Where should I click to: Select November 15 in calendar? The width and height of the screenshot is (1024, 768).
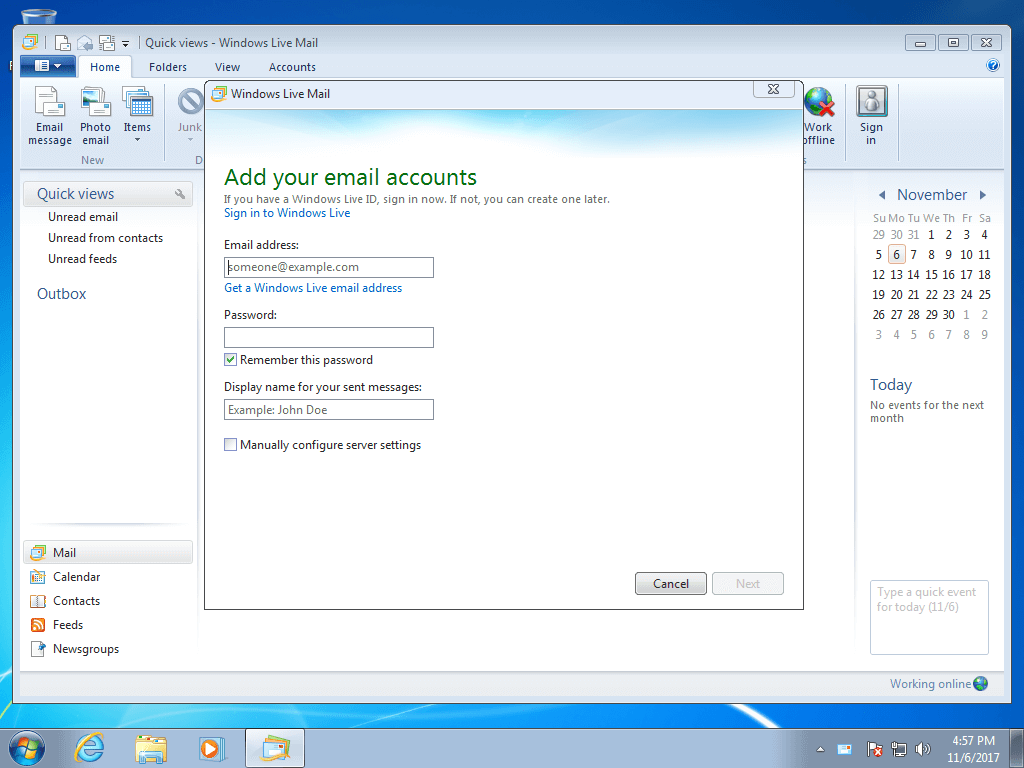[931, 275]
